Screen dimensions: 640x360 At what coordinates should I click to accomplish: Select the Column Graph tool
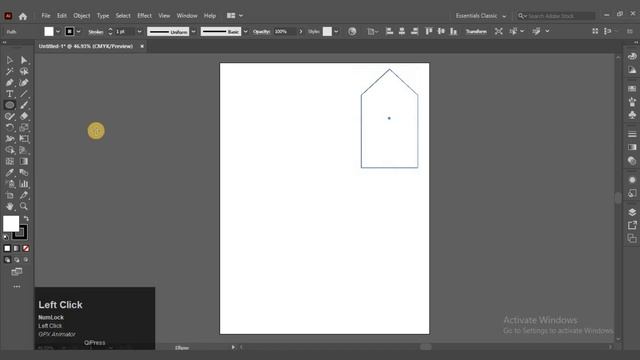point(24,184)
